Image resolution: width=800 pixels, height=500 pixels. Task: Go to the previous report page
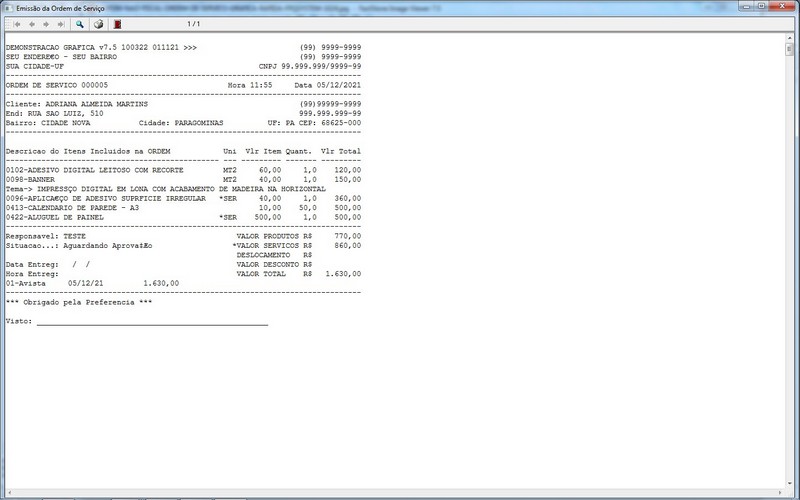click(32, 24)
